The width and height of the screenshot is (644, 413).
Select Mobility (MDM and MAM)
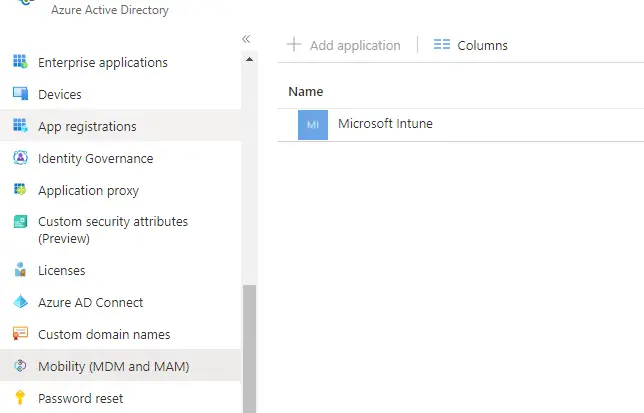[120, 366]
